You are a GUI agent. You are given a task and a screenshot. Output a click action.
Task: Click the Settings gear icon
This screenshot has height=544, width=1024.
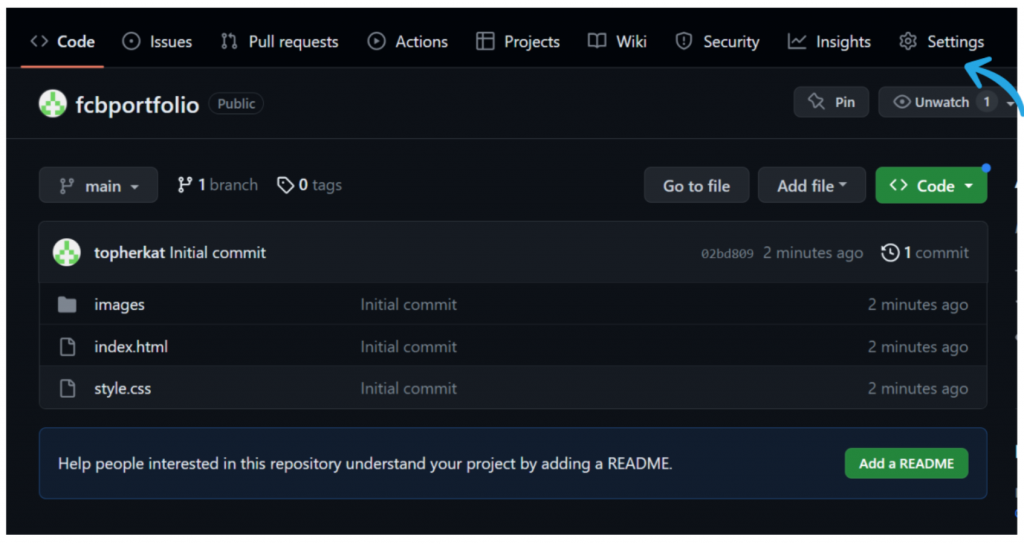point(908,41)
